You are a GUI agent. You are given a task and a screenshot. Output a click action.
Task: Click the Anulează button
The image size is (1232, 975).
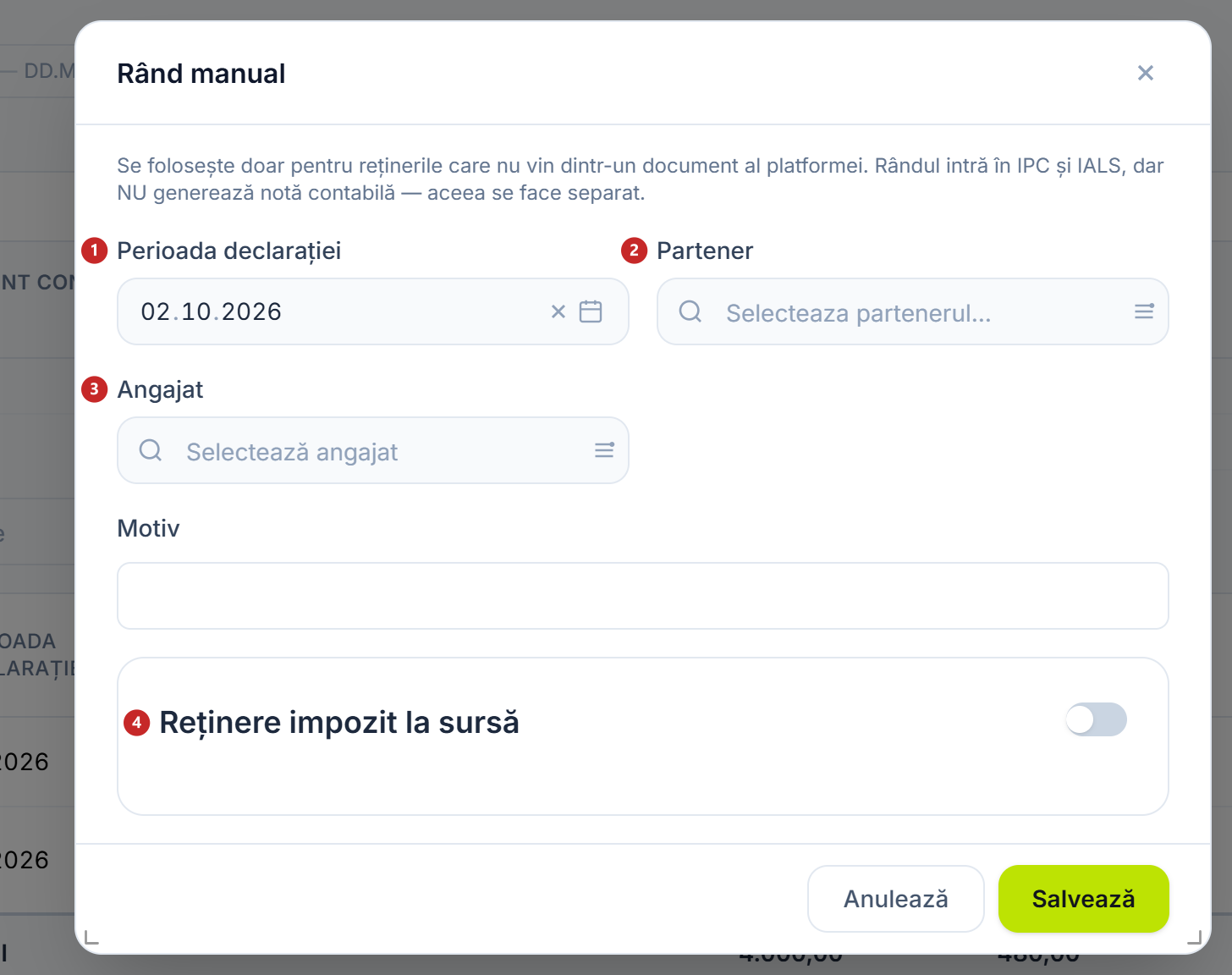click(x=896, y=899)
